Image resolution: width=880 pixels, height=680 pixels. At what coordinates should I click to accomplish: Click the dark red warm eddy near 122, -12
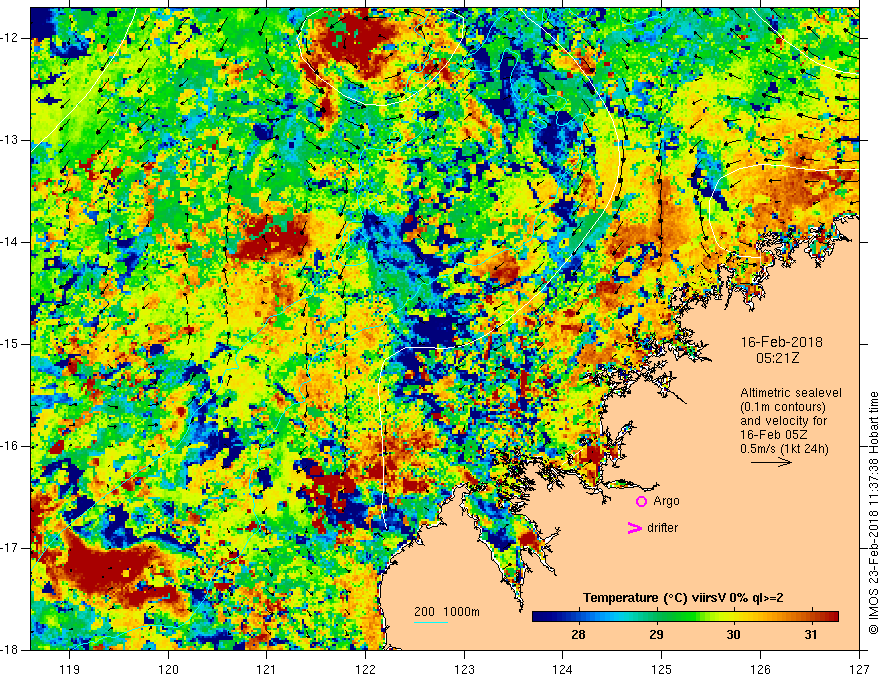pos(359,42)
